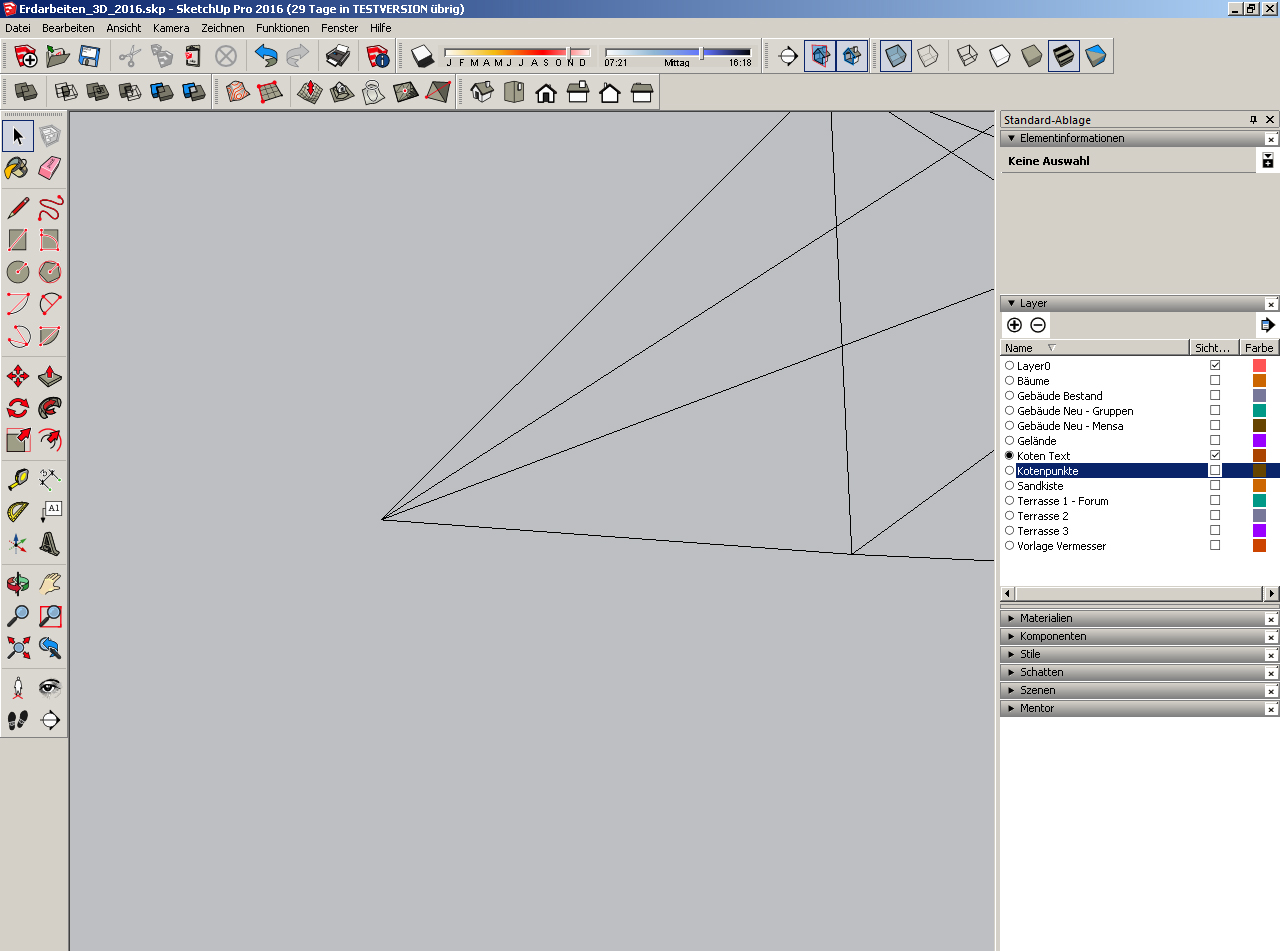The width and height of the screenshot is (1280, 951).
Task: Open the Fenster menu
Action: (339, 28)
